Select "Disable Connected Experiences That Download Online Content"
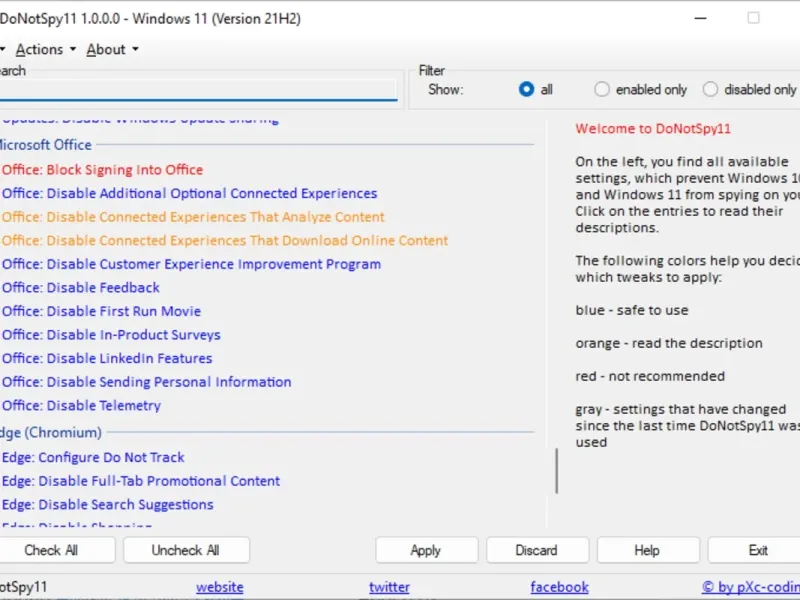Image resolution: width=800 pixels, height=600 pixels. [x=247, y=240]
